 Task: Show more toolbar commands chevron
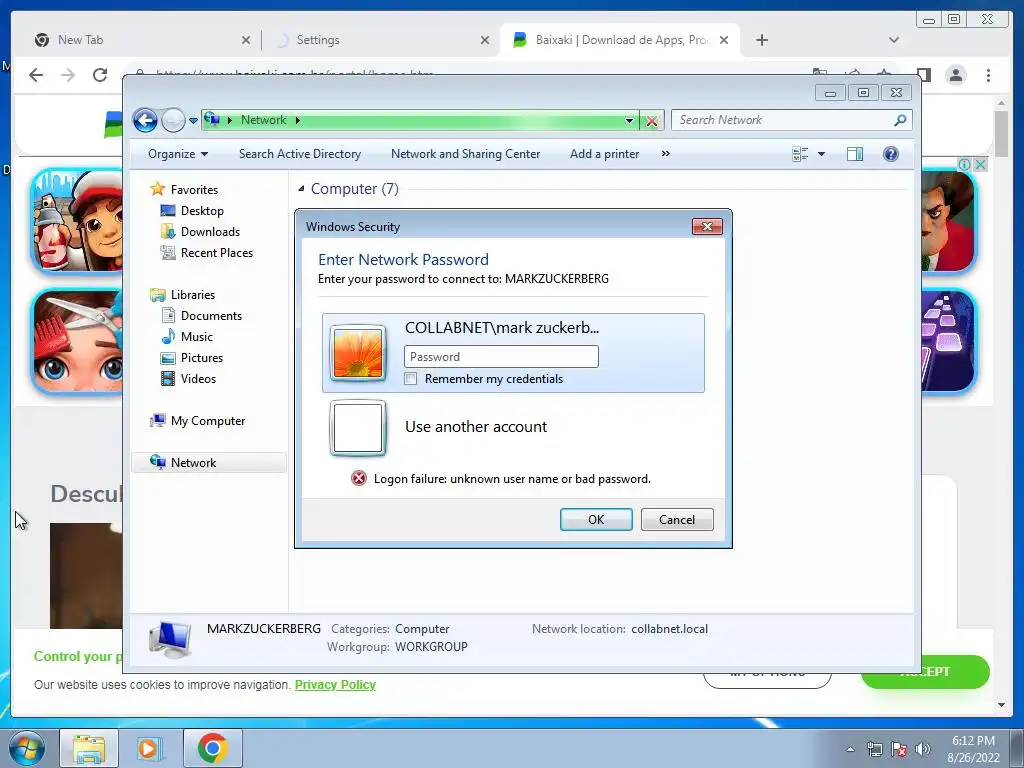tap(665, 154)
